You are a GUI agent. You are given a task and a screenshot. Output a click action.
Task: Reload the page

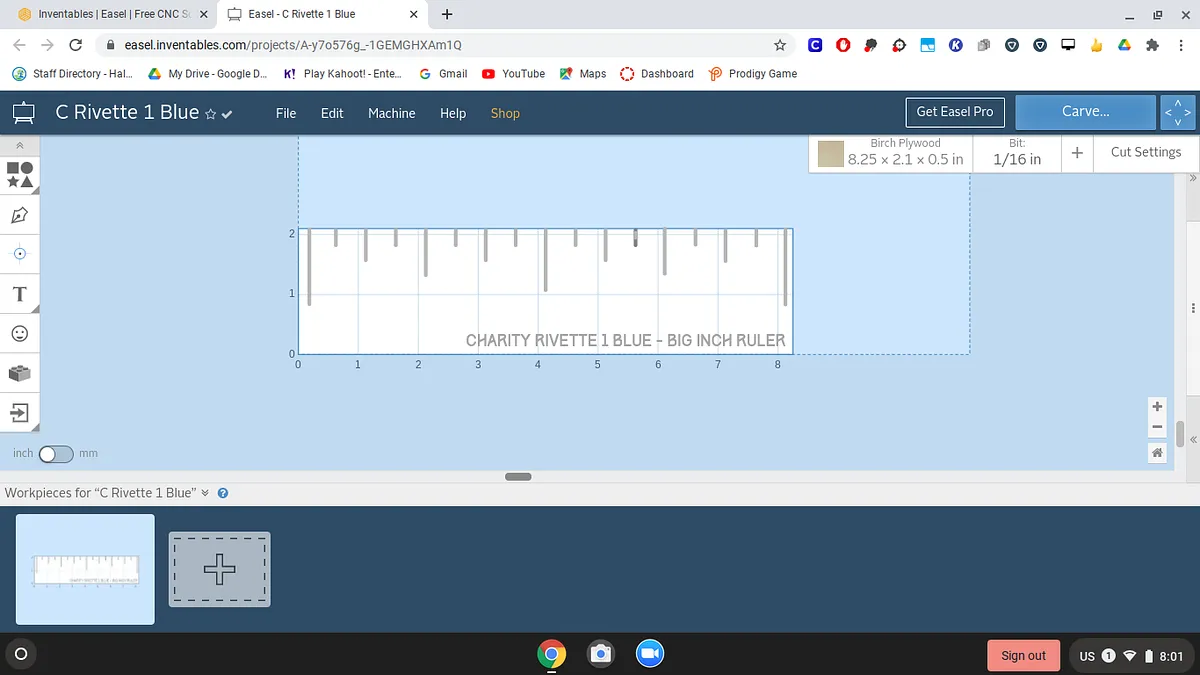click(75, 45)
